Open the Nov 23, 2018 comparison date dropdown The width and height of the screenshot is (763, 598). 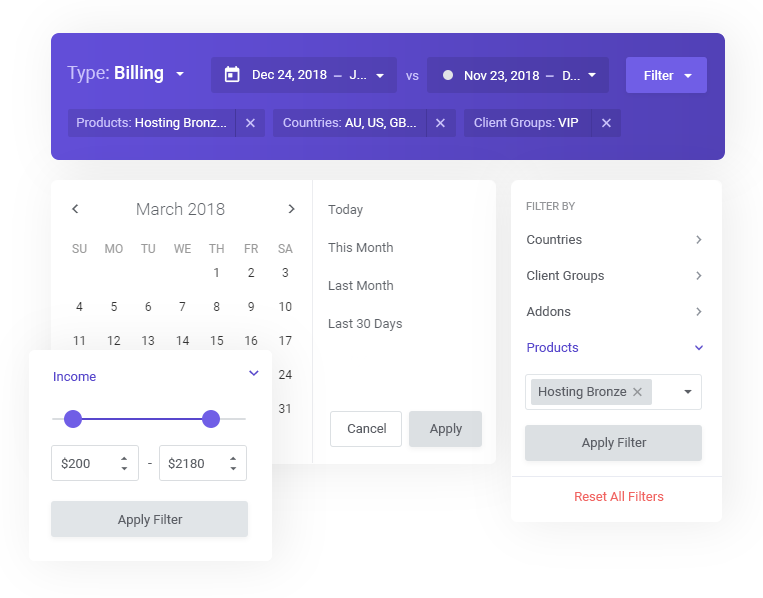pos(518,75)
